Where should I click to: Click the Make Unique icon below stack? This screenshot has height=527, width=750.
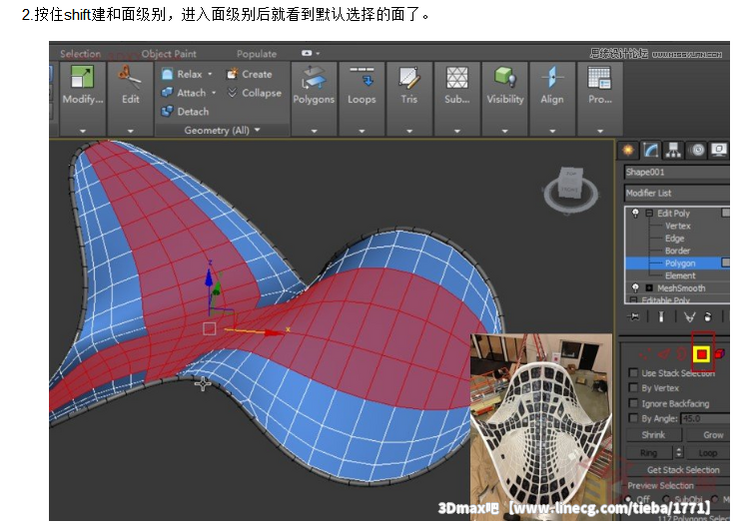[x=689, y=317]
